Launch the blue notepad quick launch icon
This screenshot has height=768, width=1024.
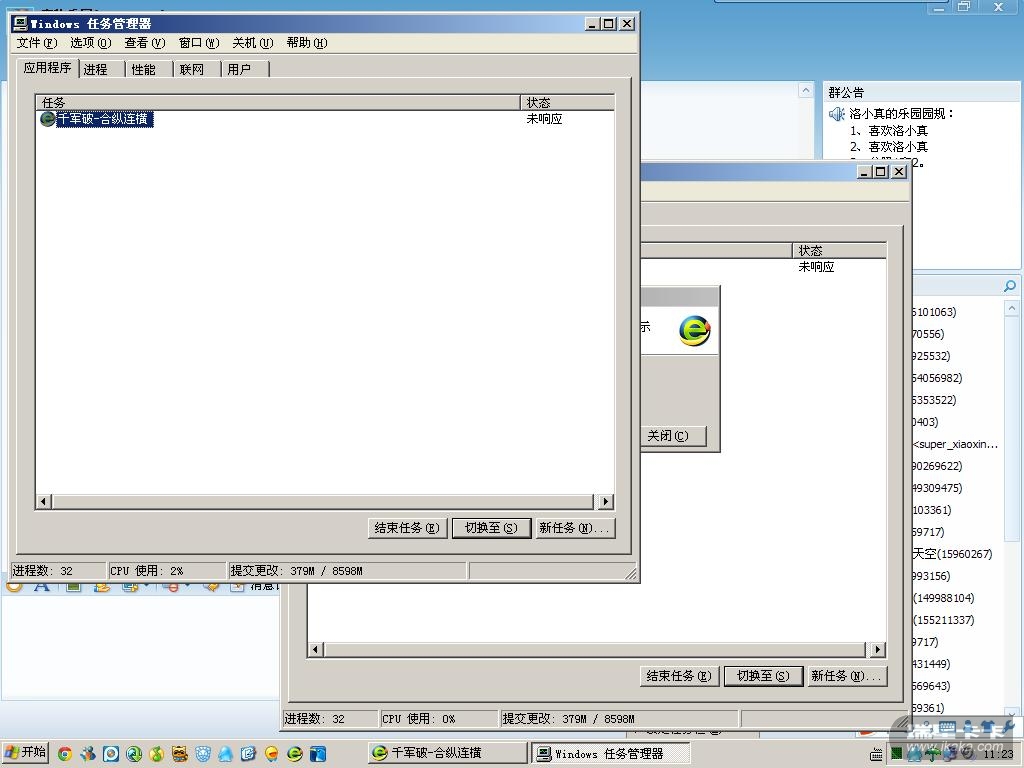coord(249,754)
